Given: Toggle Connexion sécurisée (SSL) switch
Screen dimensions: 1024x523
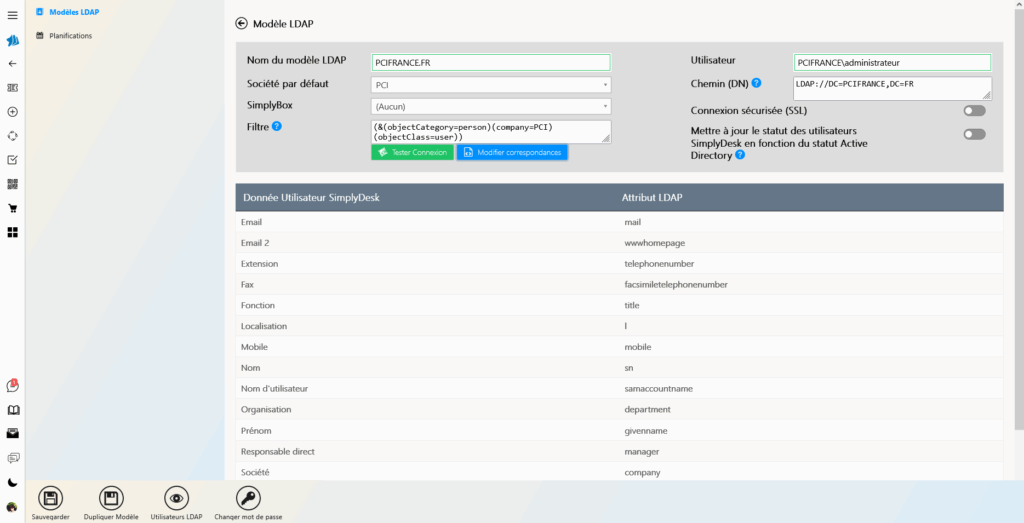Looking at the screenshot, I should pos(974,111).
